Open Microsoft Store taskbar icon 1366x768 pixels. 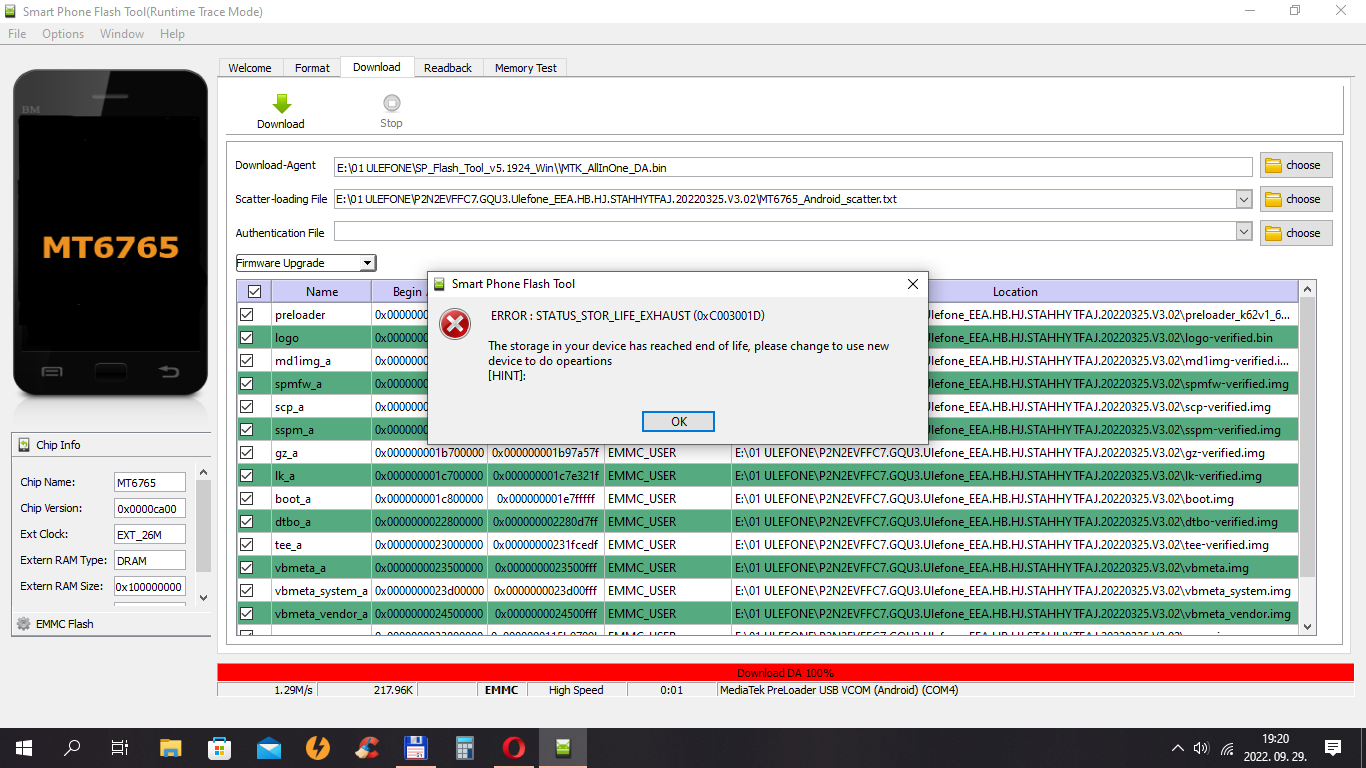[219, 747]
